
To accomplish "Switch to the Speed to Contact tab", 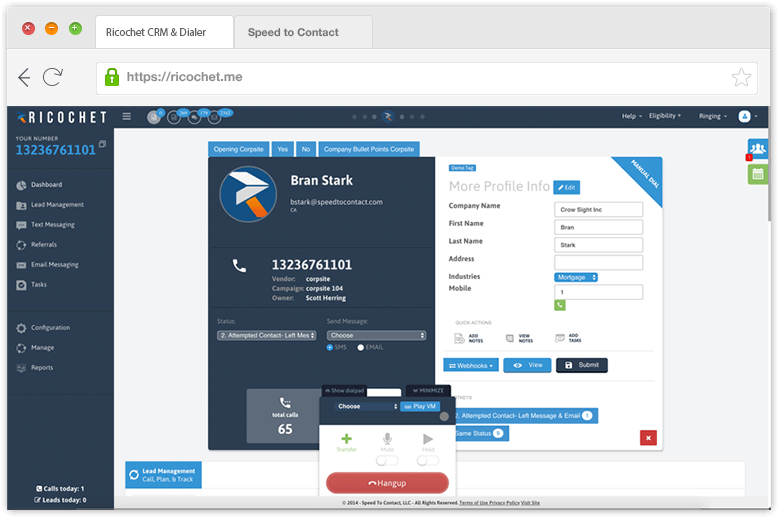I will point(303,32).
